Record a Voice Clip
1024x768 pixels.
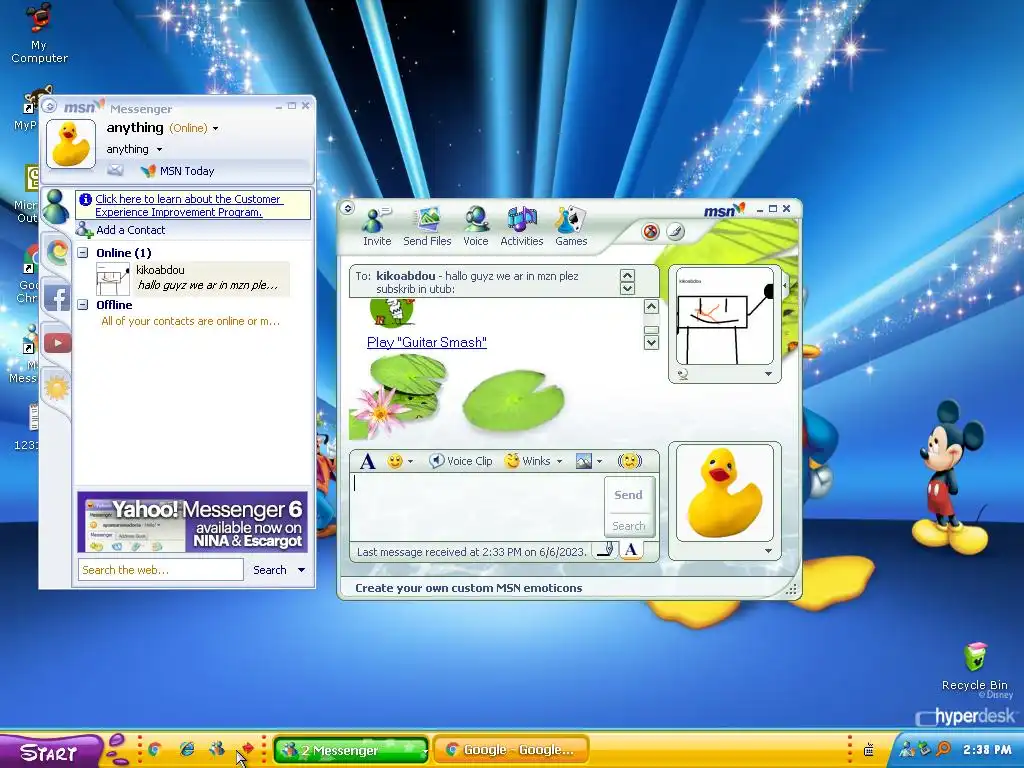coord(461,461)
